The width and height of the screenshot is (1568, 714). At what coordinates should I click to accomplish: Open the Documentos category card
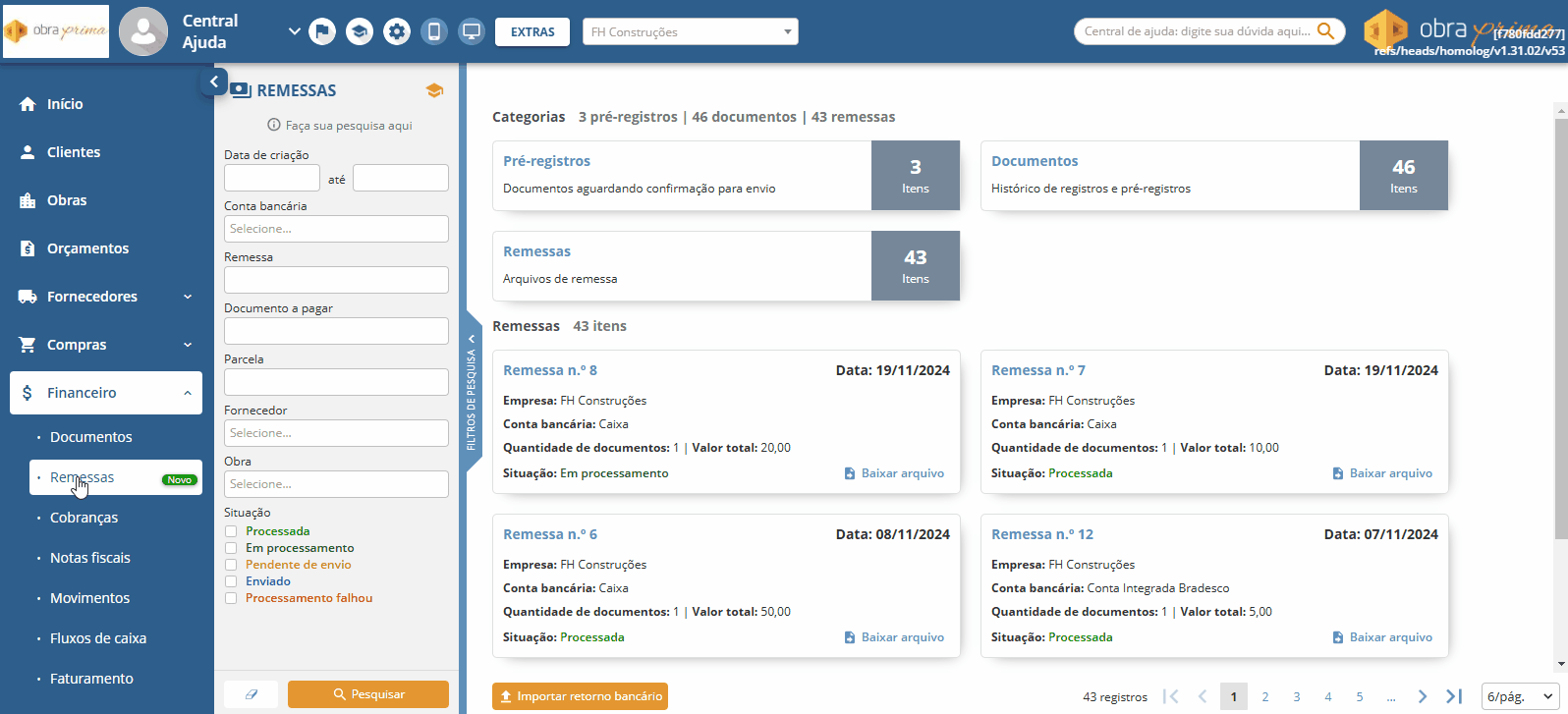[1214, 175]
